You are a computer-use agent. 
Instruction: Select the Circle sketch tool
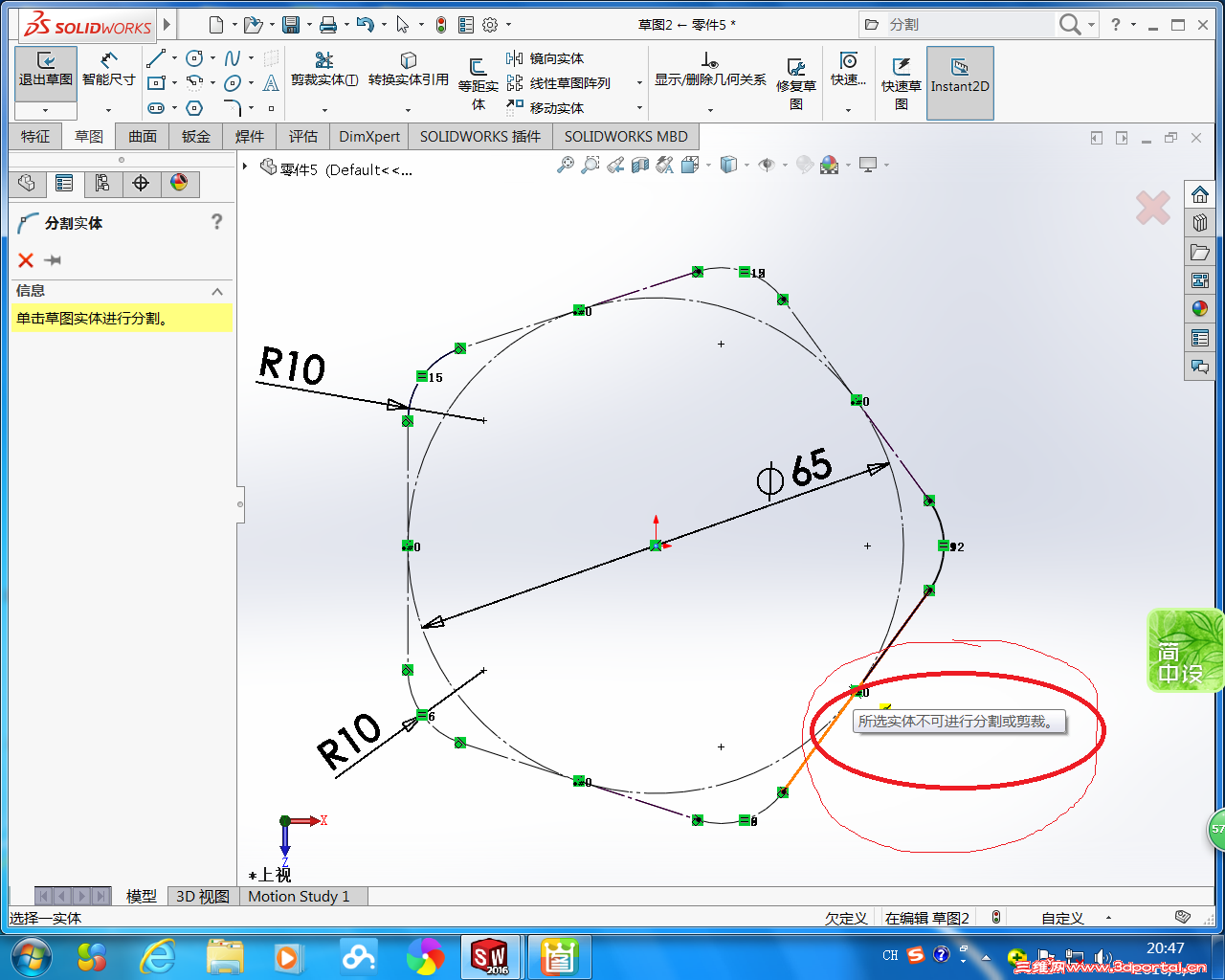coord(194,58)
